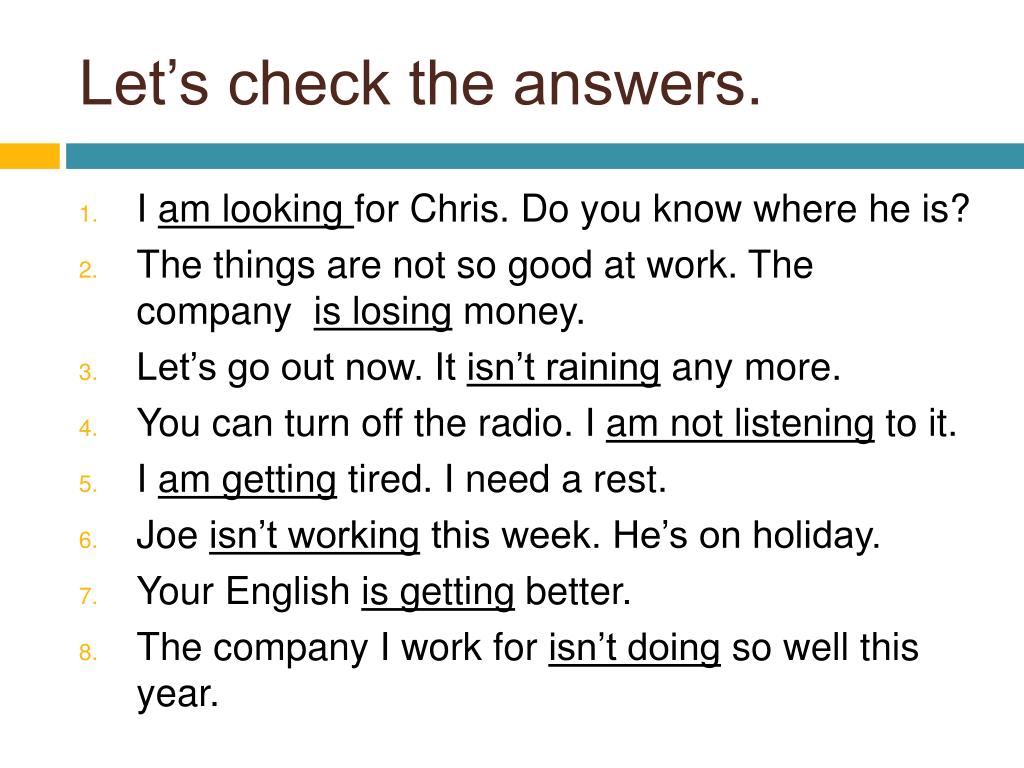Select underlined answer "isn't raining"
Viewport: 1024px width, 768px height.
point(563,368)
